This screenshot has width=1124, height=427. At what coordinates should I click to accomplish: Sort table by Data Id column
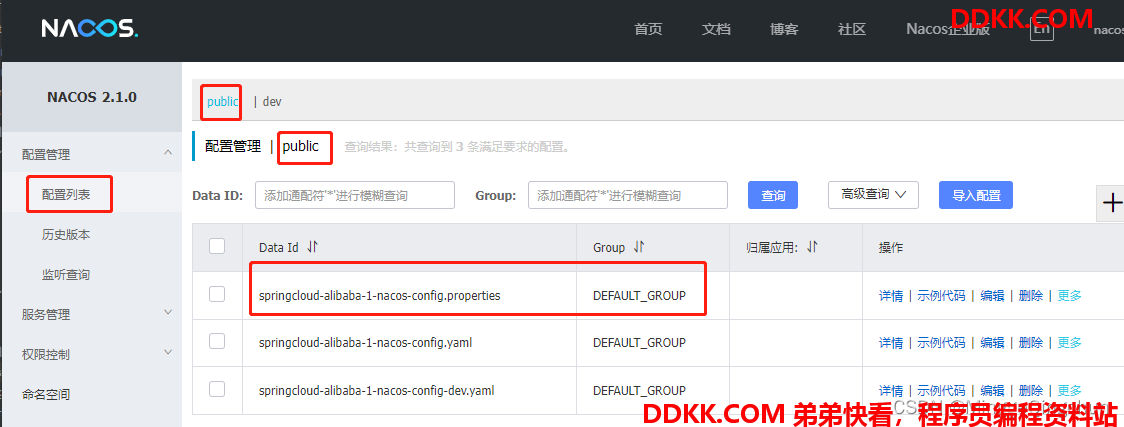(x=312, y=247)
